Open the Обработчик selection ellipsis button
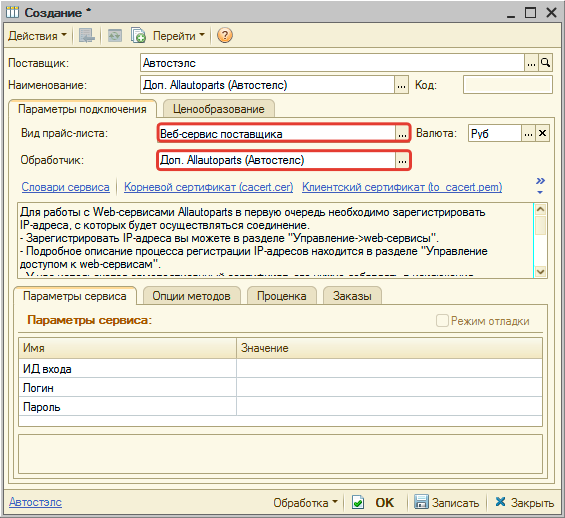 (402, 160)
